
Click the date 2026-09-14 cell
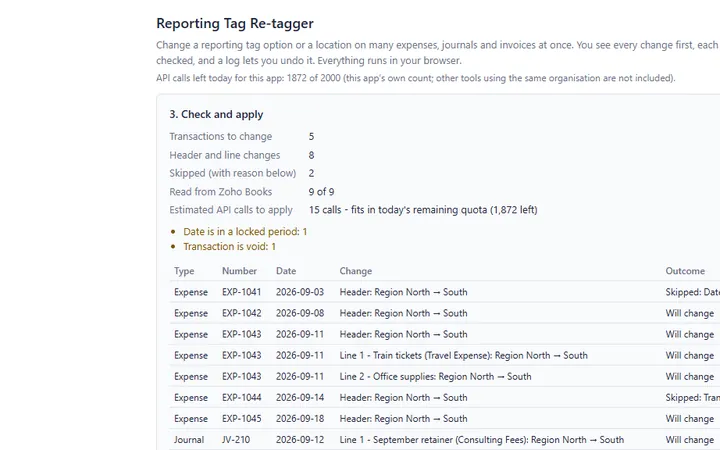[300, 398]
